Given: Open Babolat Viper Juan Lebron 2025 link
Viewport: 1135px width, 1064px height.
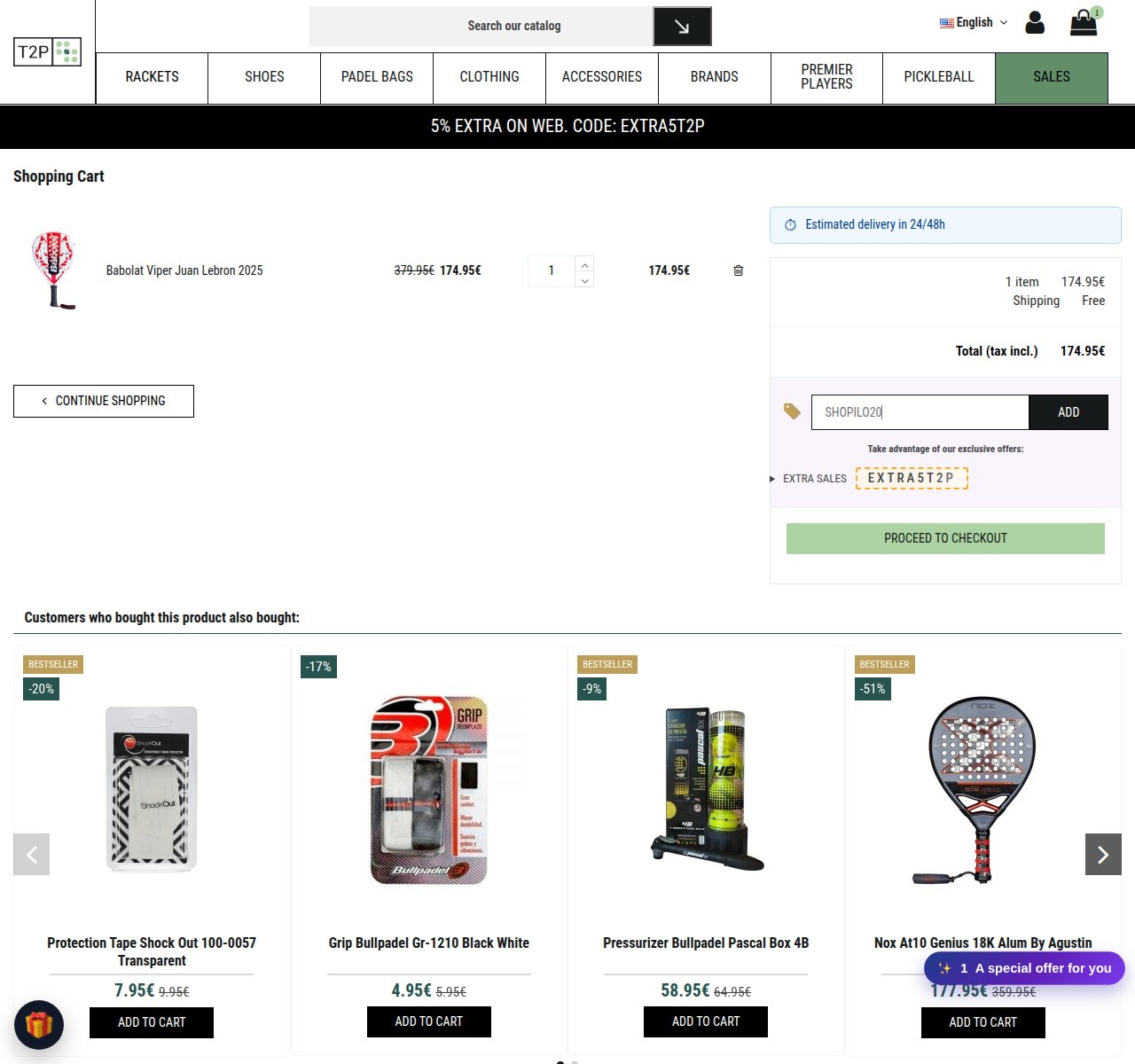Looking at the screenshot, I should click(x=184, y=270).
